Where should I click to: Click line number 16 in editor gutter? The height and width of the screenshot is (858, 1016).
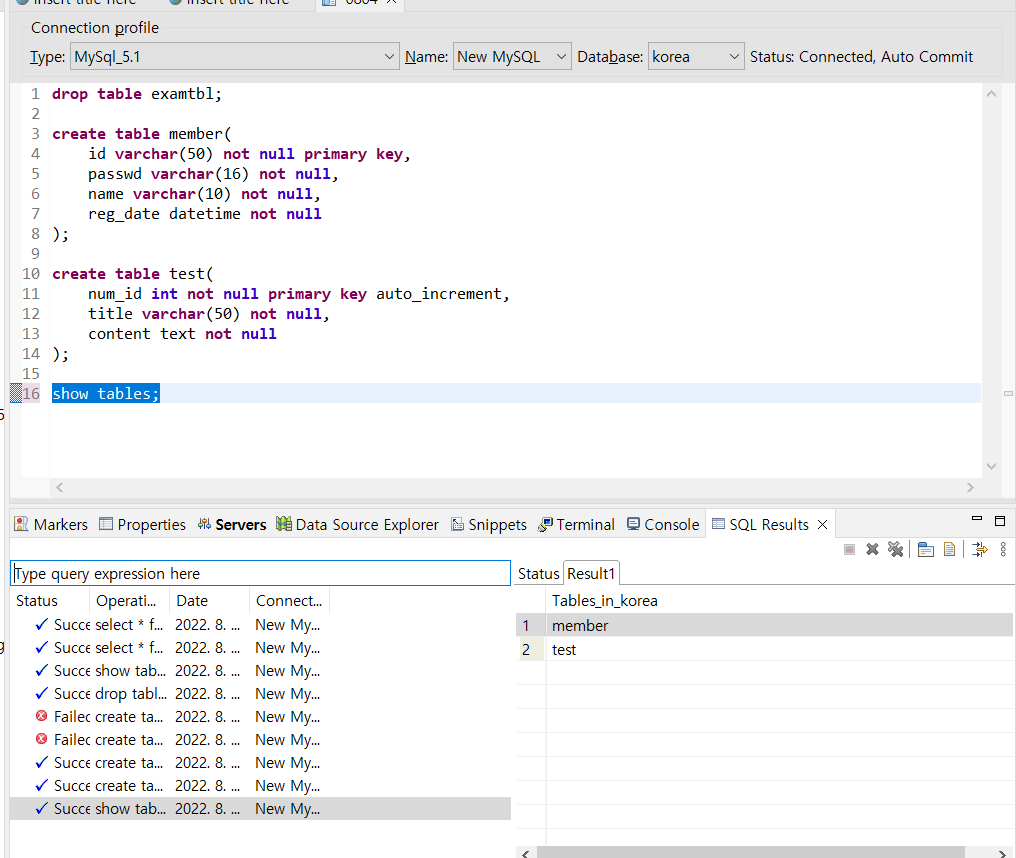[x=30, y=393]
